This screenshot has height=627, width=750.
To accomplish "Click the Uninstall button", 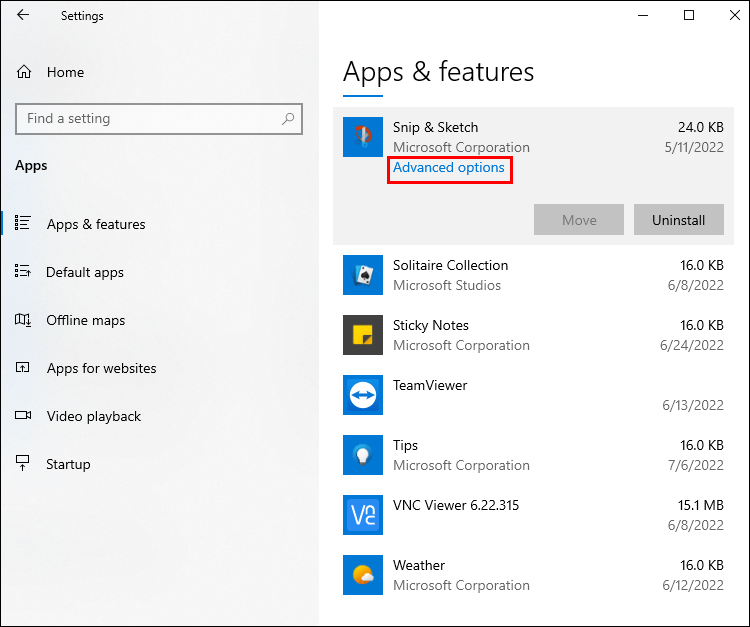I will (679, 220).
